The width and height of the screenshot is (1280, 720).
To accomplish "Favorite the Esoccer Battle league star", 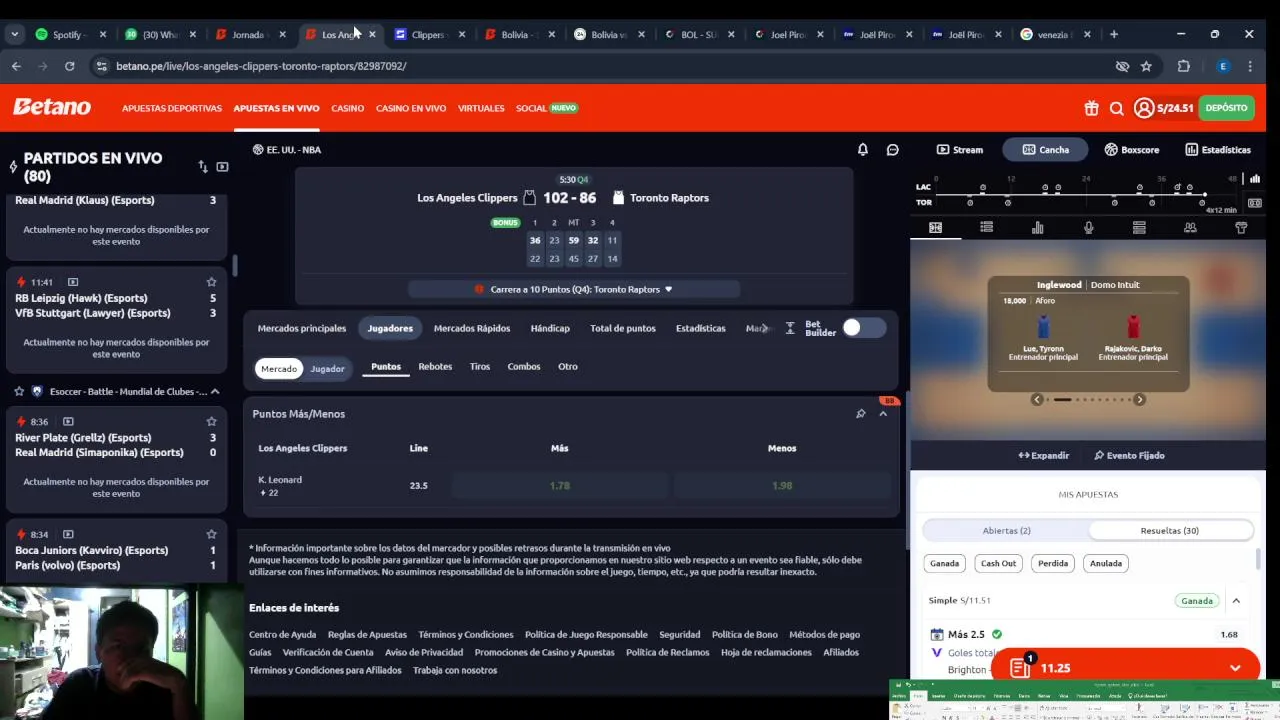I will (18, 392).
